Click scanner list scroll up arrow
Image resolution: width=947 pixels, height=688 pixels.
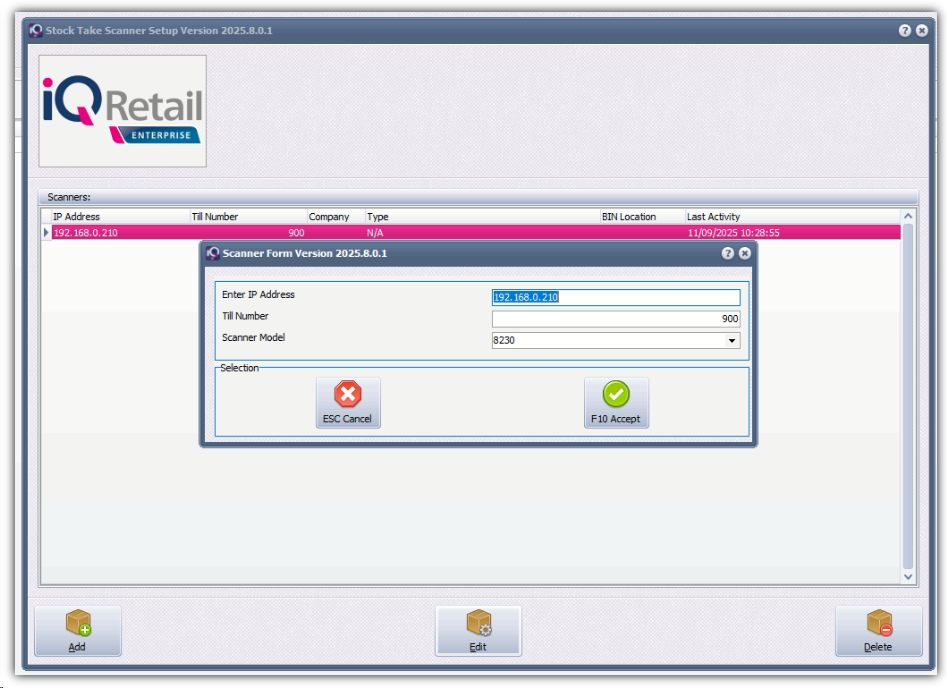coord(908,216)
